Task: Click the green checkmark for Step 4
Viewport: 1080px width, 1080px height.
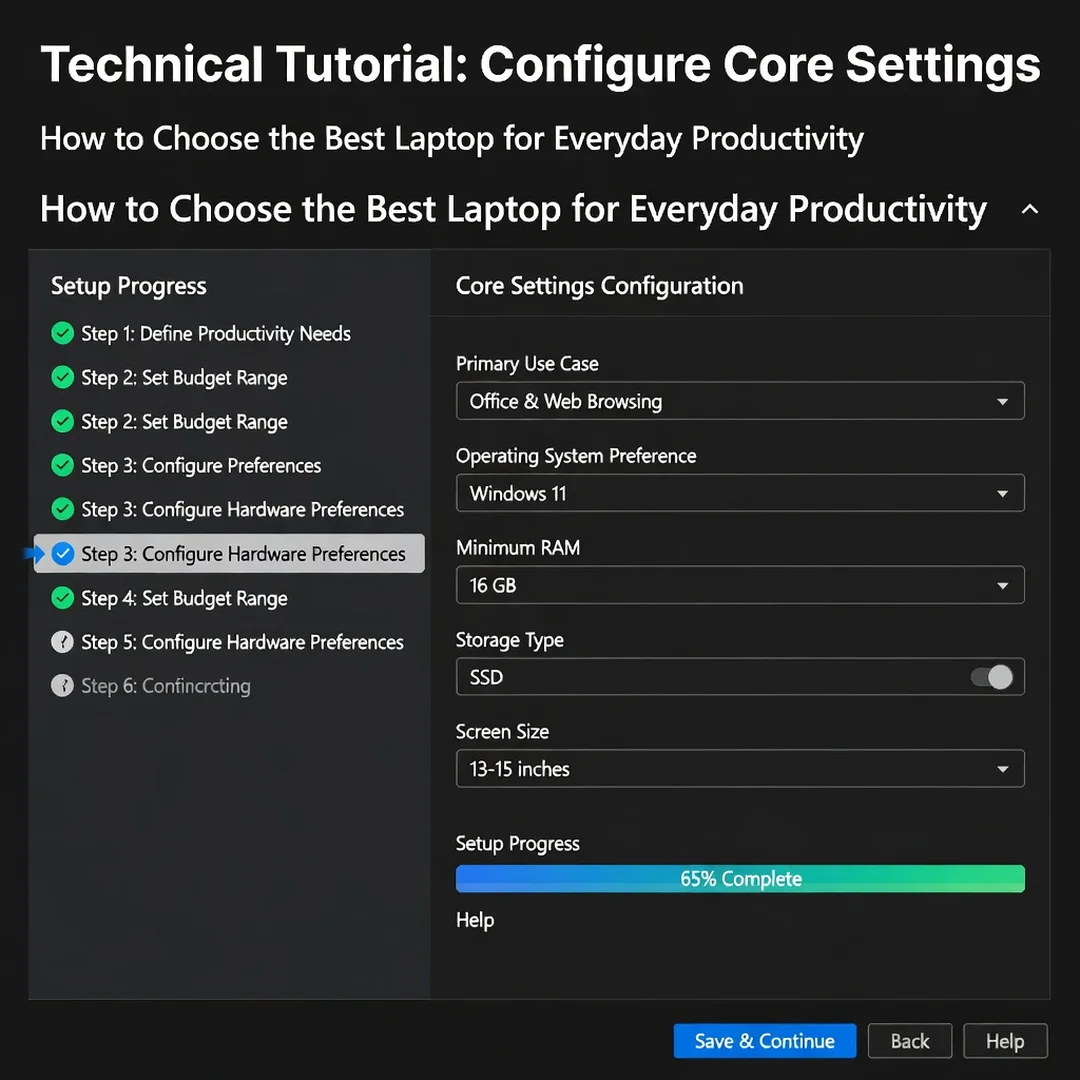Action: click(x=63, y=598)
